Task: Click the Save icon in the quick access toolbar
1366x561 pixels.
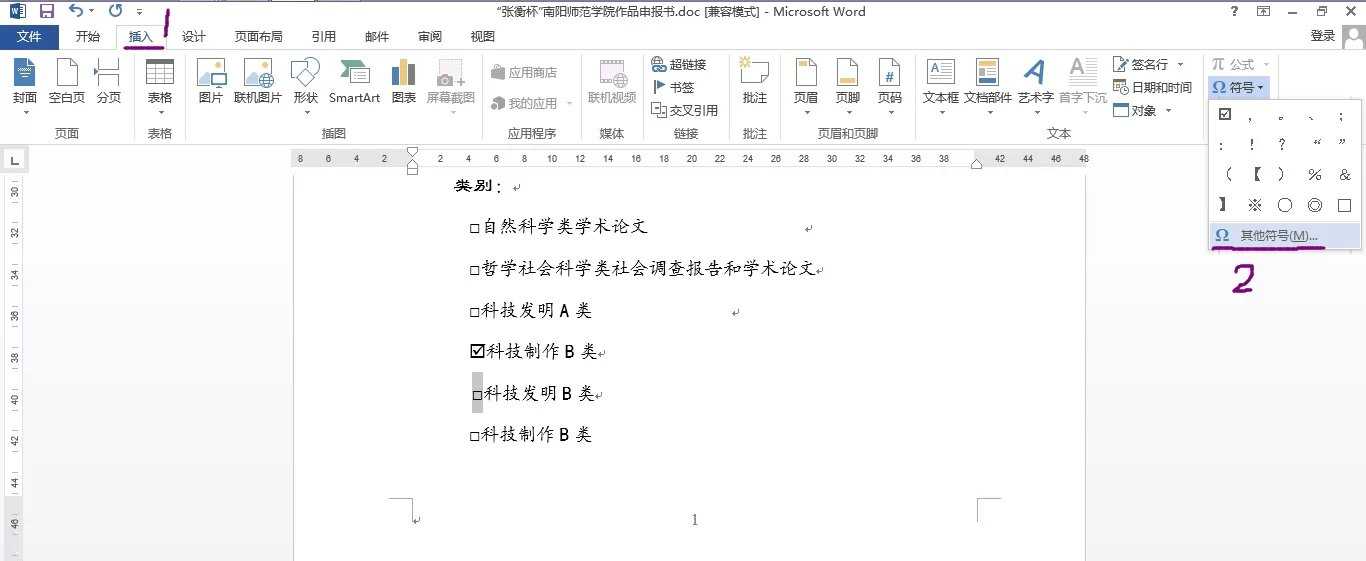Action: (46, 11)
